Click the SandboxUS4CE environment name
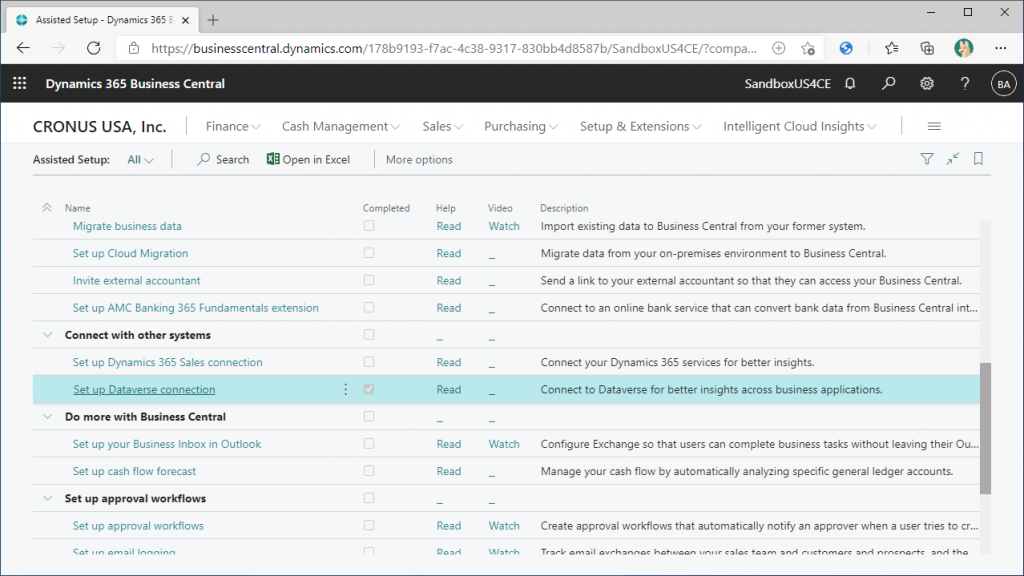Image resolution: width=1024 pixels, height=576 pixels. [788, 84]
